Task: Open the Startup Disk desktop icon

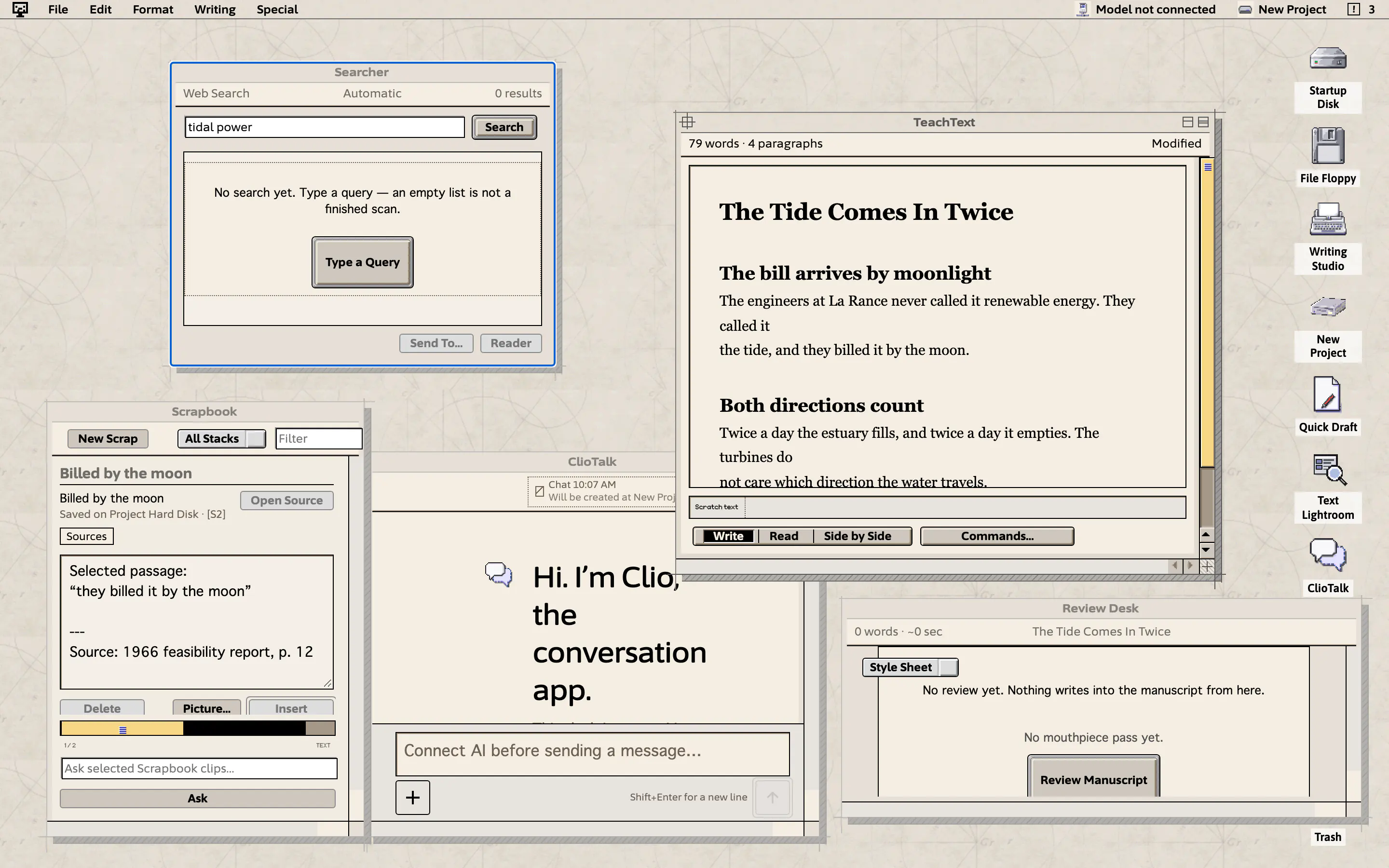Action: coord(1328,58)
